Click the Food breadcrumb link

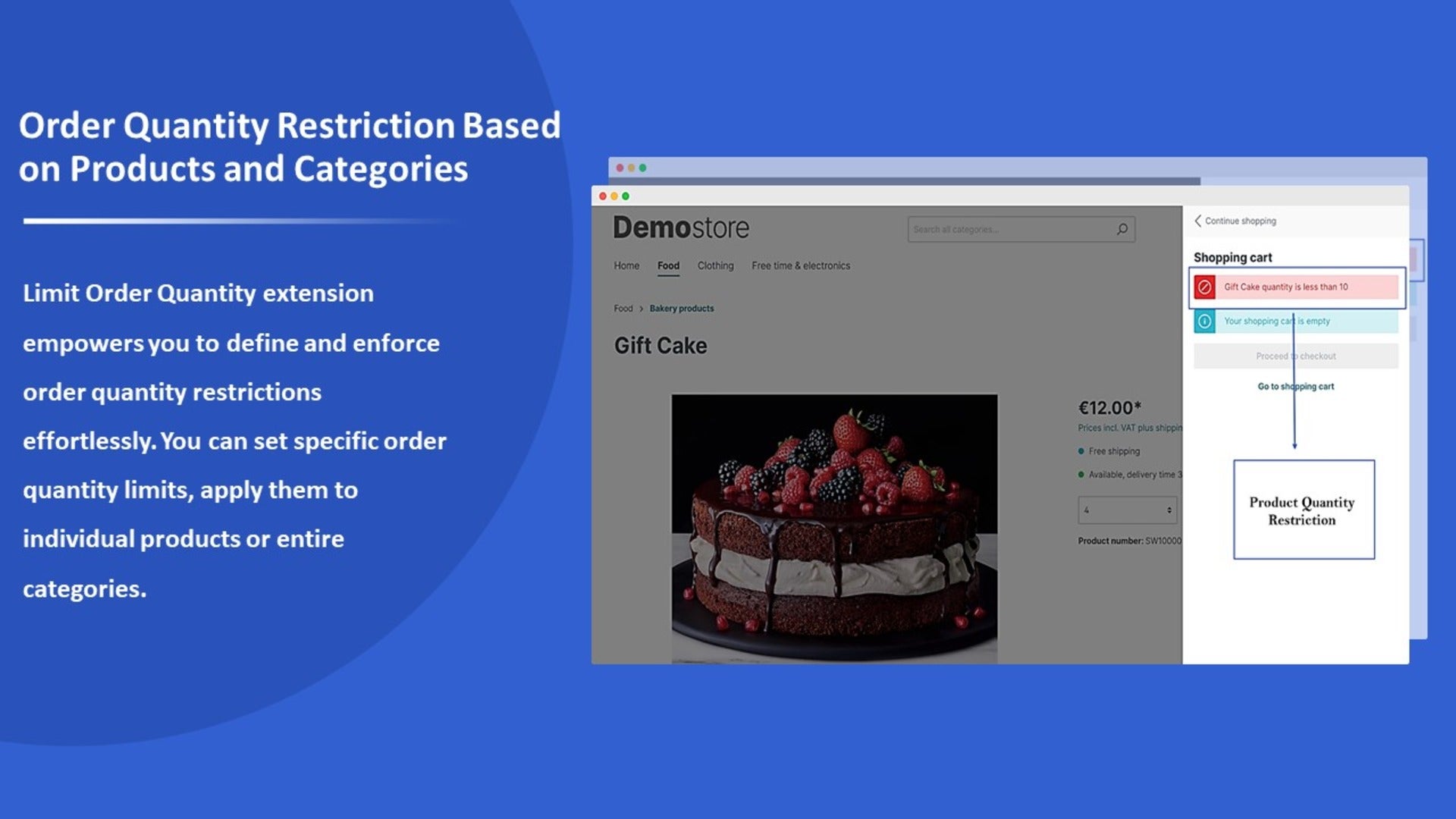point(623,309)
